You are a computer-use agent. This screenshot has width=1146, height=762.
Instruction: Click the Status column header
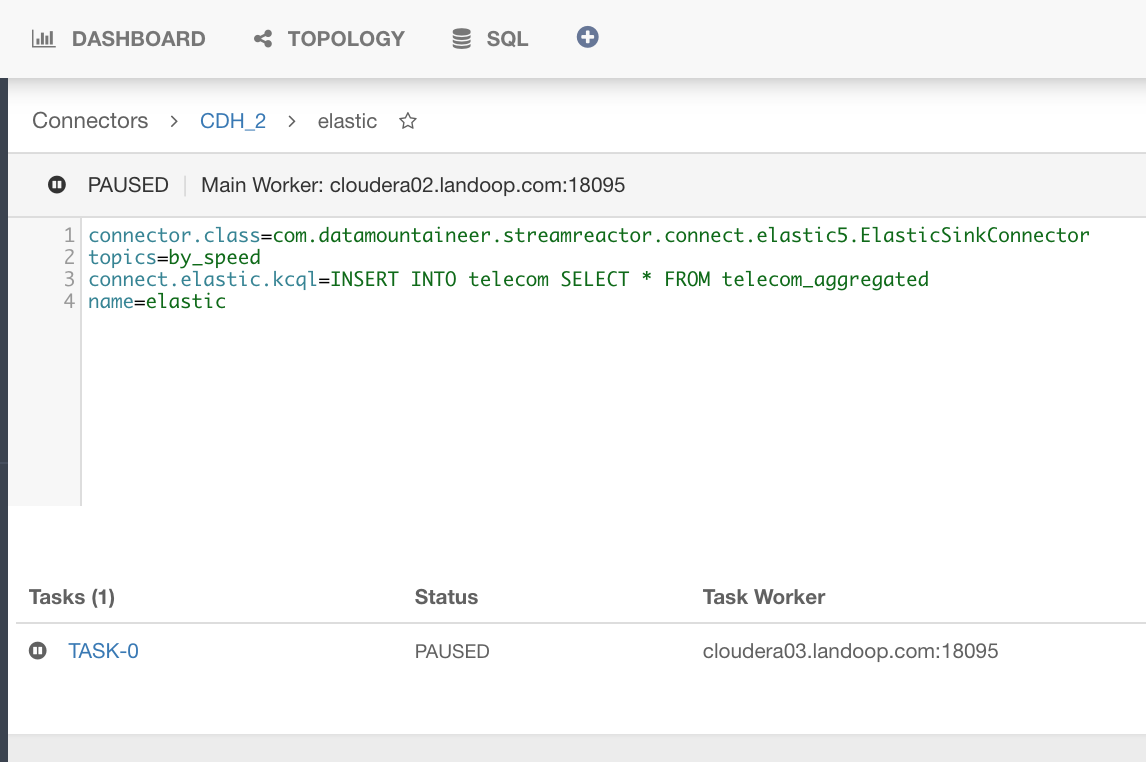pyautogui.click(x=447, y=597)
